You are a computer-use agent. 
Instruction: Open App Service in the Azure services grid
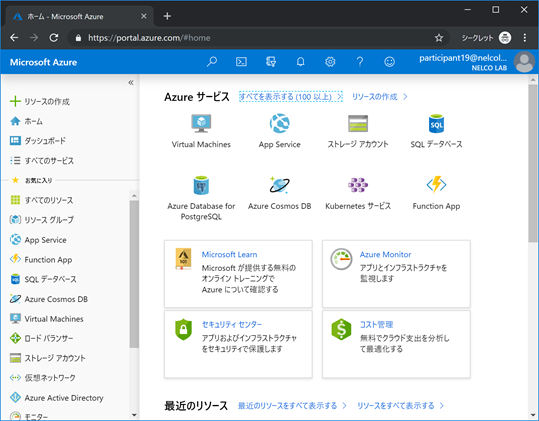point(279,131)
